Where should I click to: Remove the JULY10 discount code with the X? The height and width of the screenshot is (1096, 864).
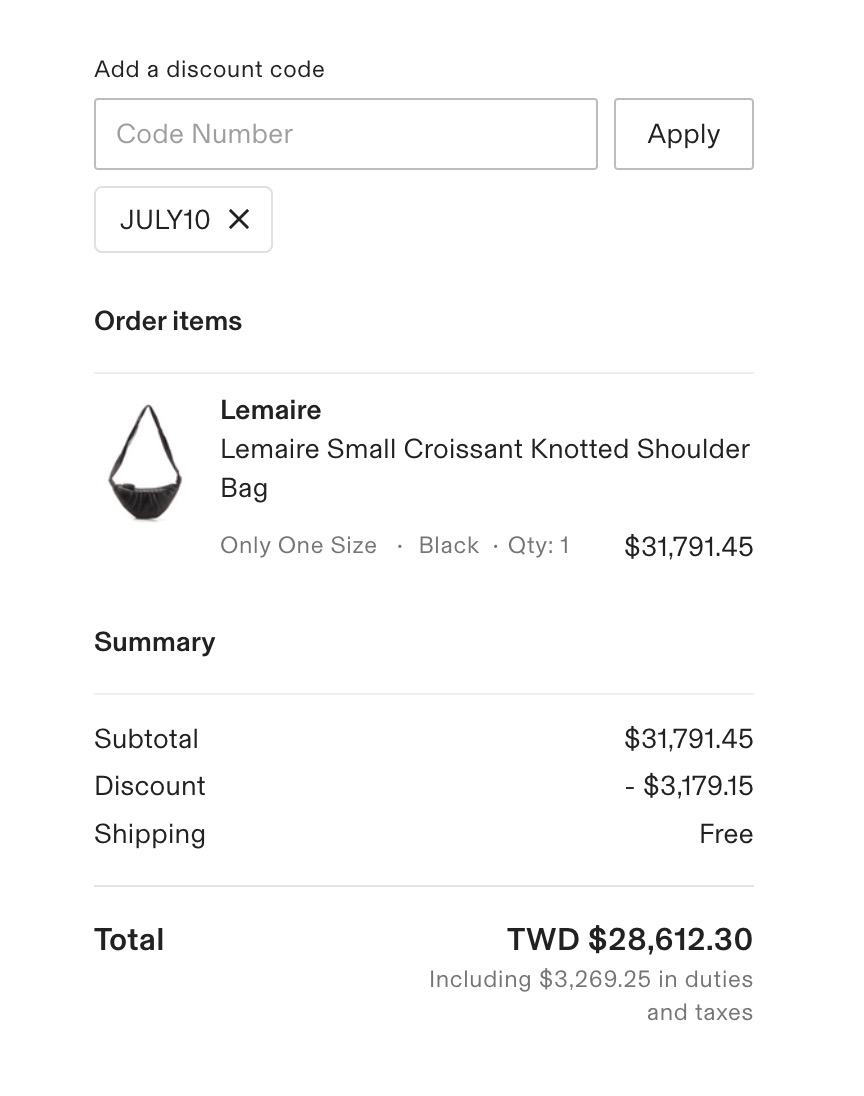(239, 219)
